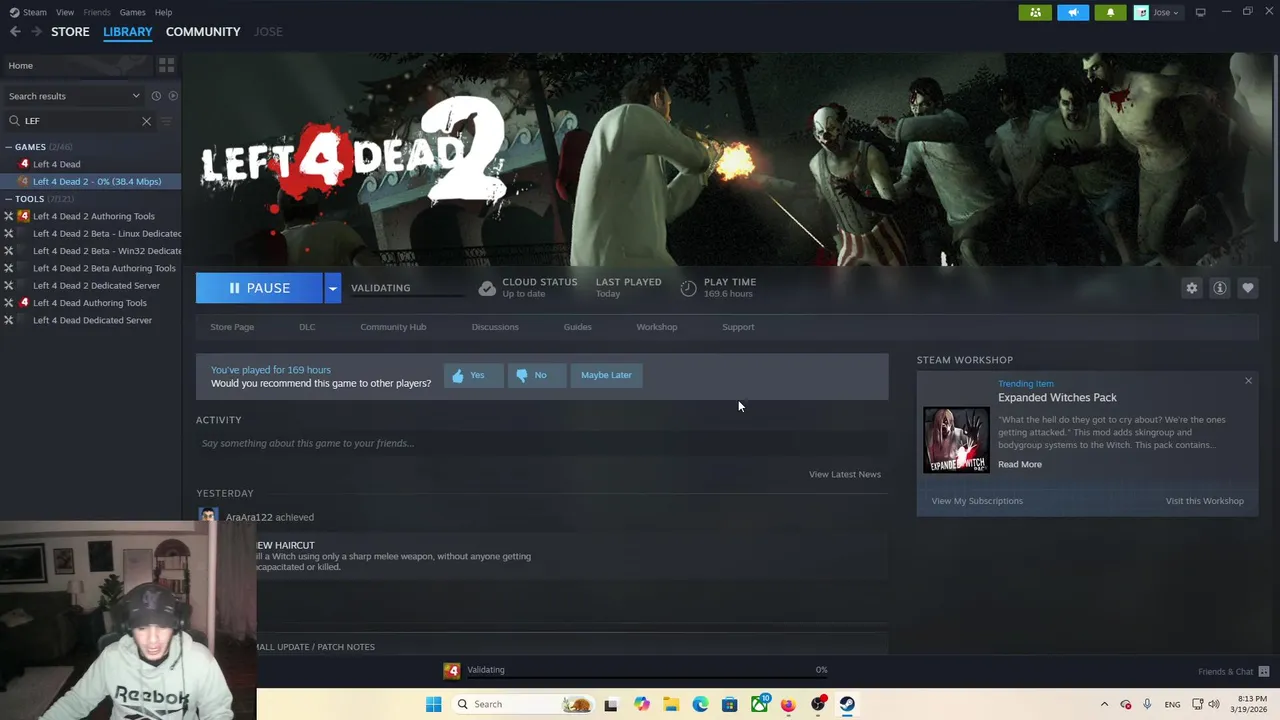Image resolution: width=1280 pixels, height=720 pixels.
Task: Click the Steam taskbar icon
Action: (x=847, y=704)
